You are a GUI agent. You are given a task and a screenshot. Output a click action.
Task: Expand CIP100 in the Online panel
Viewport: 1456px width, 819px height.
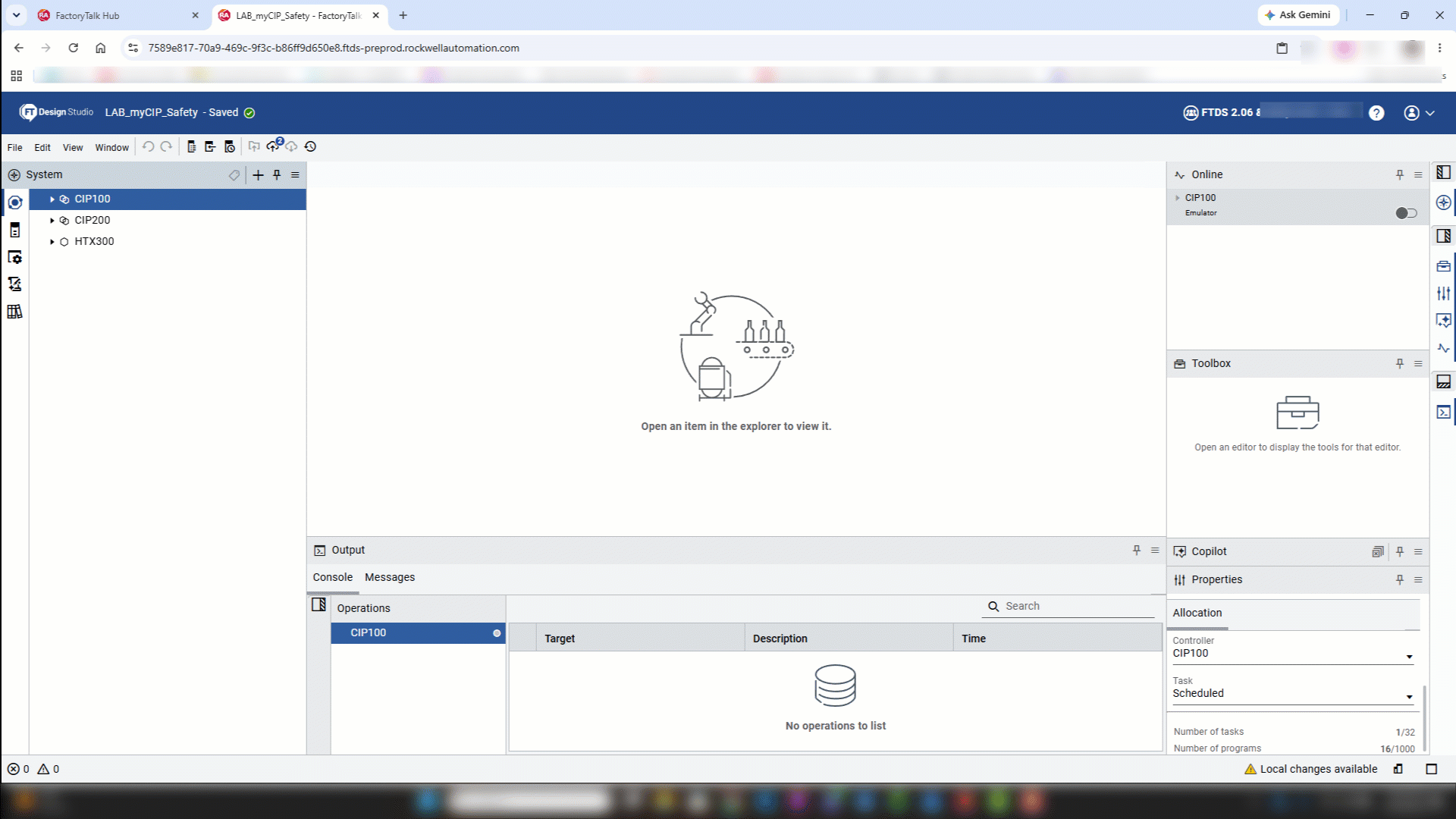click(x=1178, y=198)
